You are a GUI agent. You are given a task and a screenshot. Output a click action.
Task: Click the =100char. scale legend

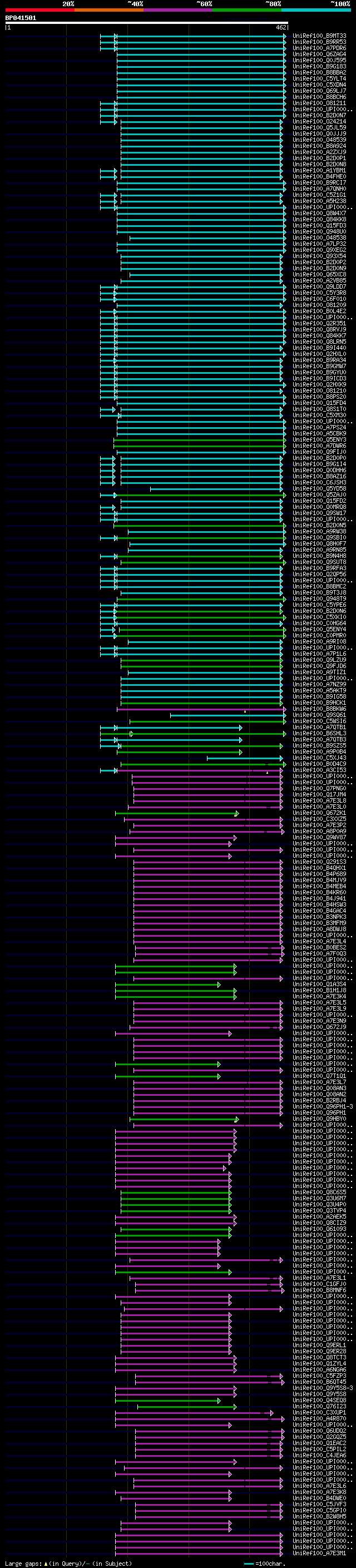pyautogui.click(x=264, y=1563)
